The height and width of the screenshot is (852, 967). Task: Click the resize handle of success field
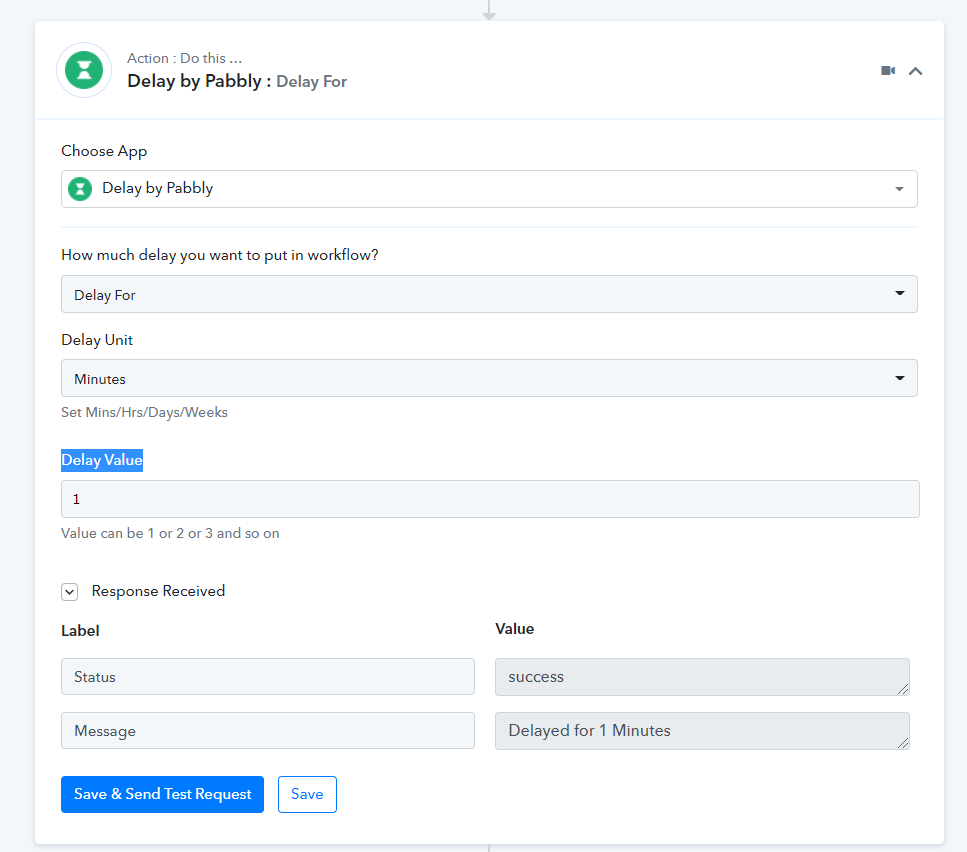(904, 690)
